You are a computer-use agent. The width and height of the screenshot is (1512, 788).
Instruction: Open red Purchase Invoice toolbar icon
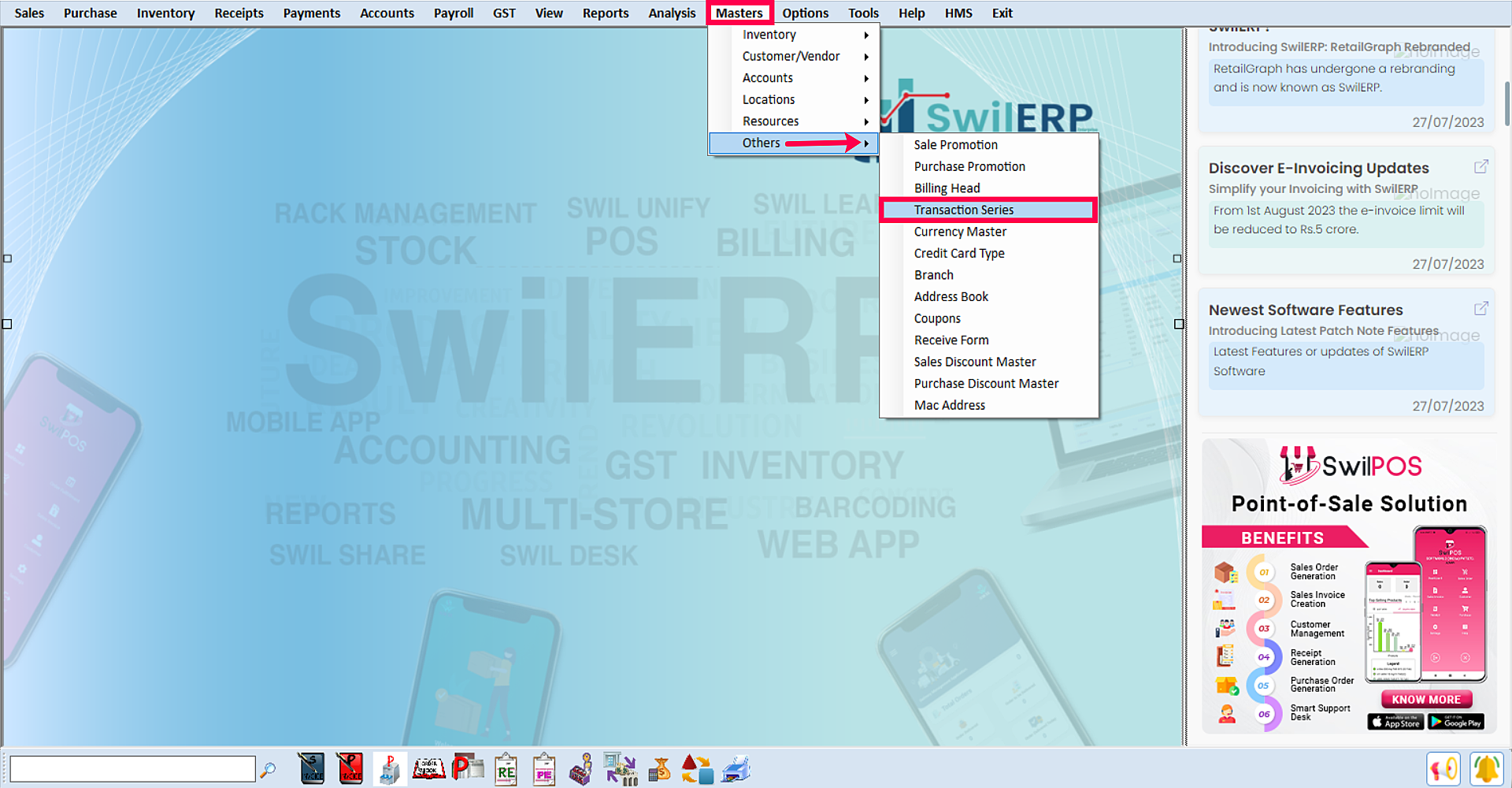(x=350, y=768)
